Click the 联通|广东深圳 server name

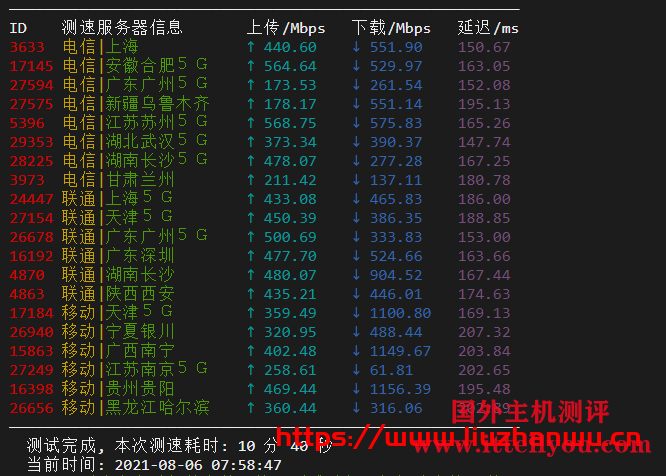click(x=118, y=255)
